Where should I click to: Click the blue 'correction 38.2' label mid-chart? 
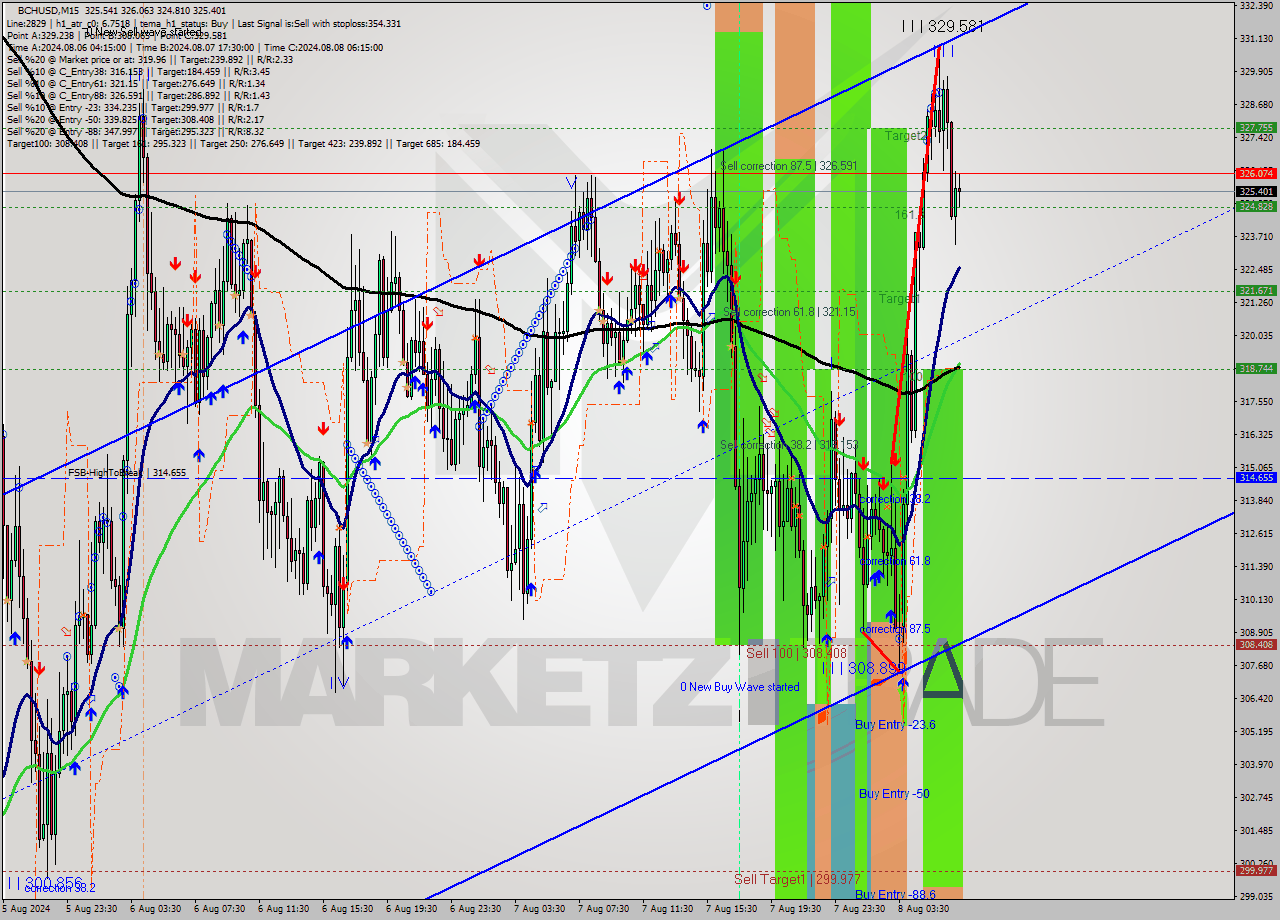(x=895, y=499)
